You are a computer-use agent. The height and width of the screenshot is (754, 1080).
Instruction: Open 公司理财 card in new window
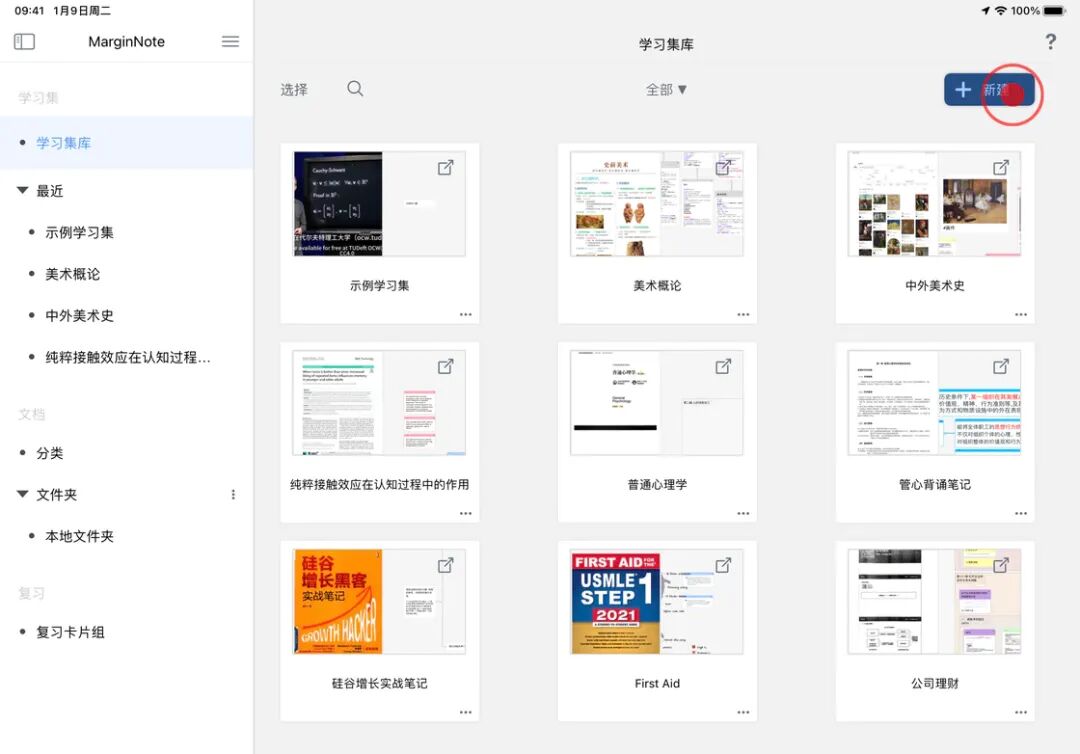coord(1001,565)
